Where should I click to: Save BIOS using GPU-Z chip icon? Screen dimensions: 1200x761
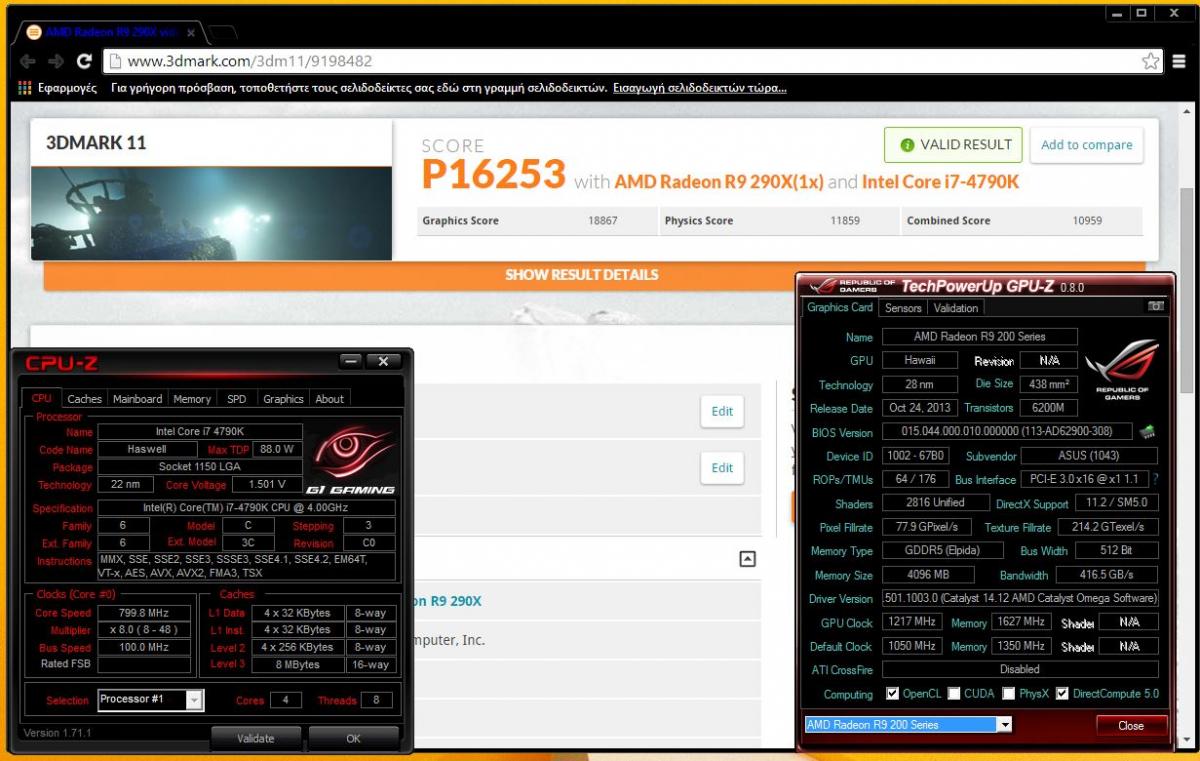tap(1147, 432)
